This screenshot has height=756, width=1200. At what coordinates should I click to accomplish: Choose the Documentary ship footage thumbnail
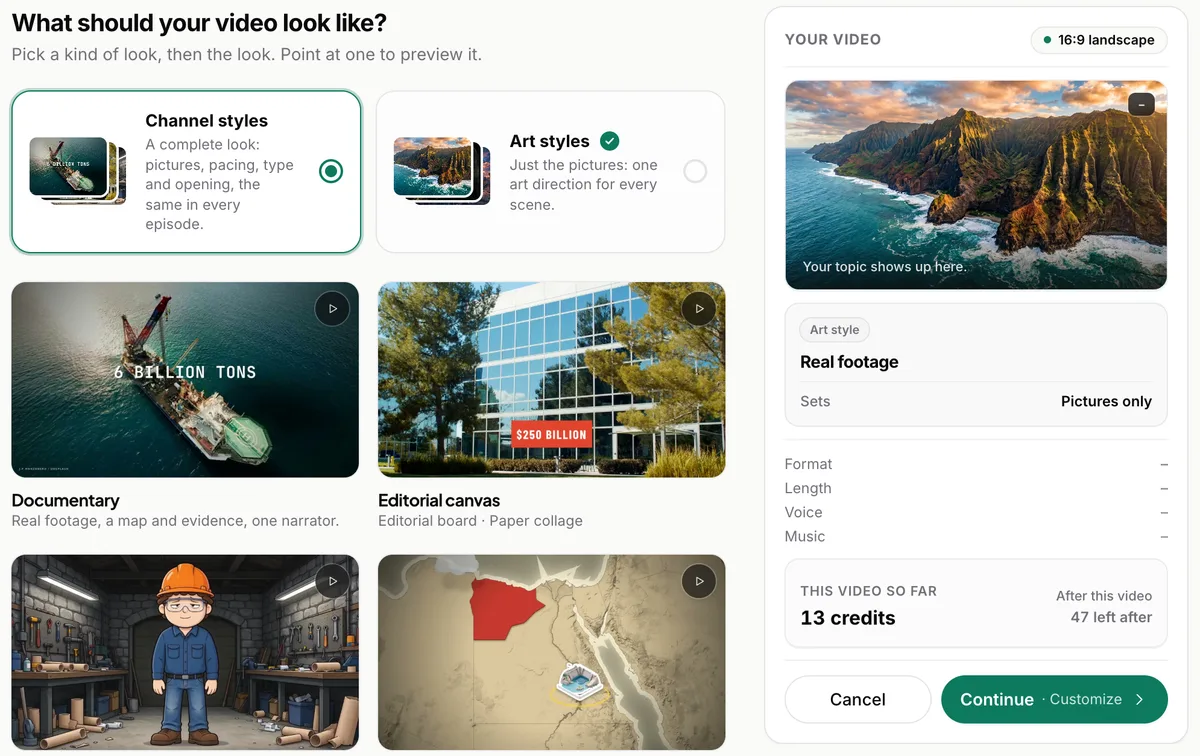(x=185, y=380)
